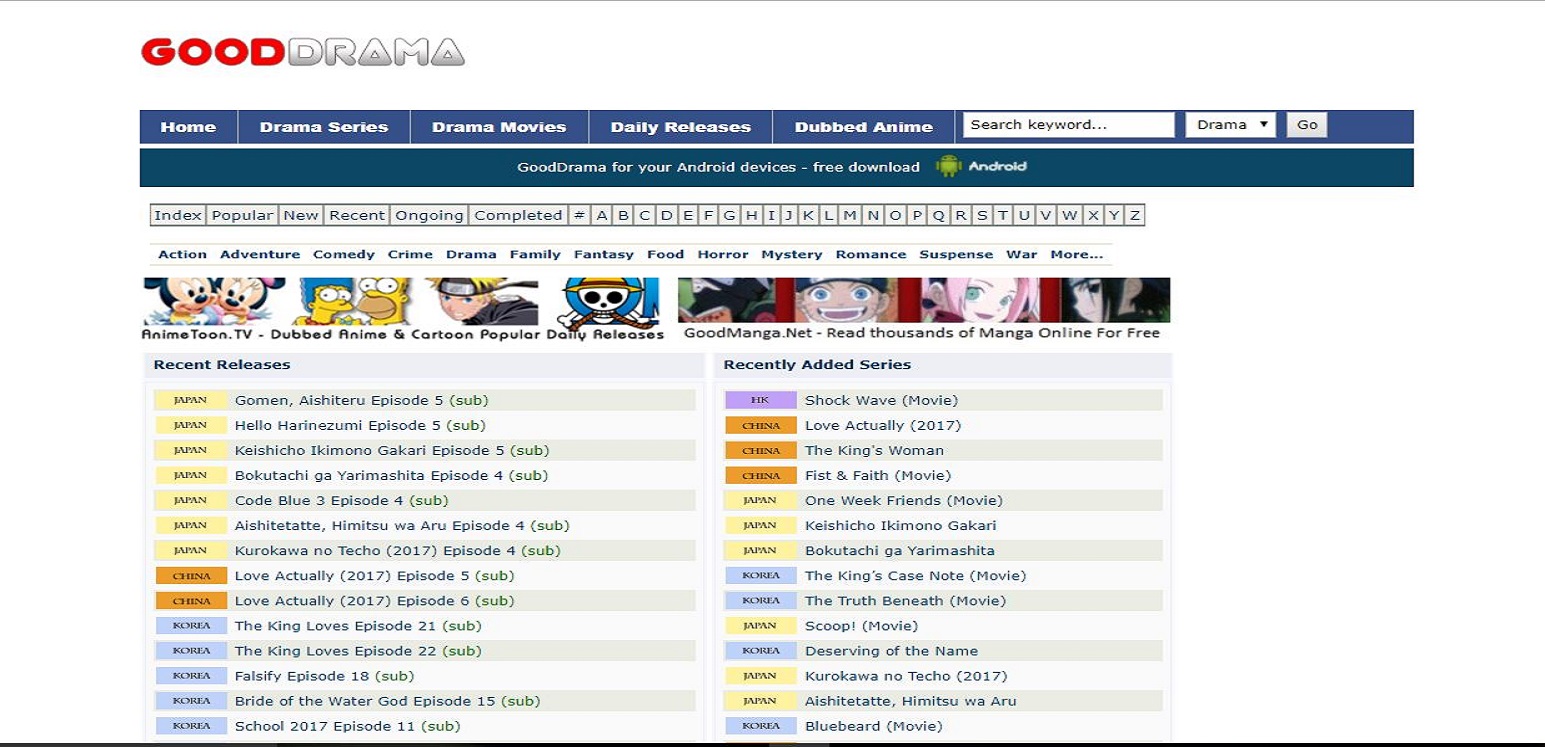Open Deserving of the Name series
The height and width of the screenshot is (747, 1545).
pos(892,651)
